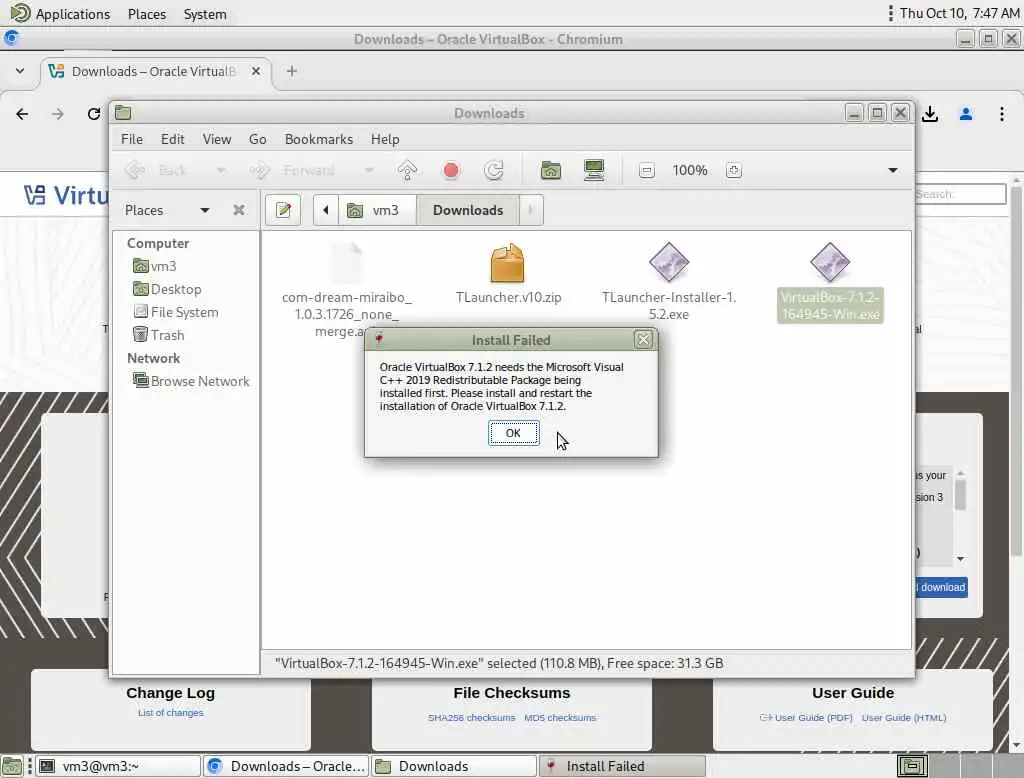Viewport: 1024px width, 778px height.
Task: Open the View menu
Action: tap(217, 139)
